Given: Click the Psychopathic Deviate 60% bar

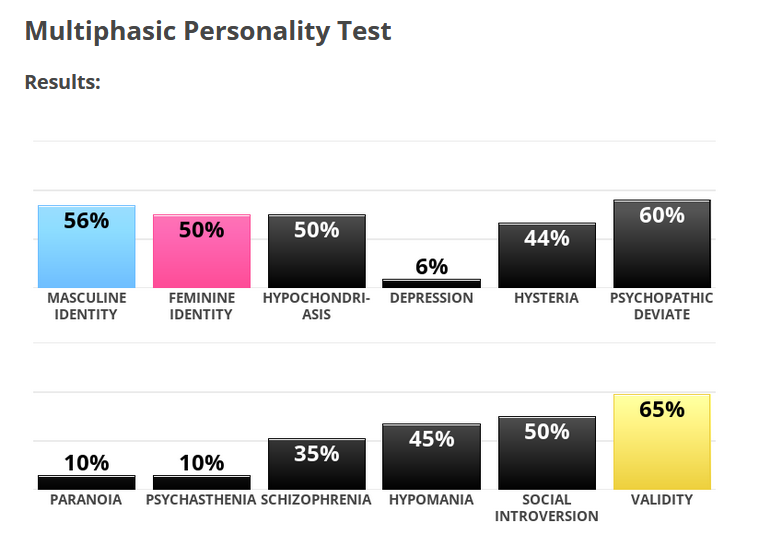Looking at the screenshot, I should pos(661,244).
